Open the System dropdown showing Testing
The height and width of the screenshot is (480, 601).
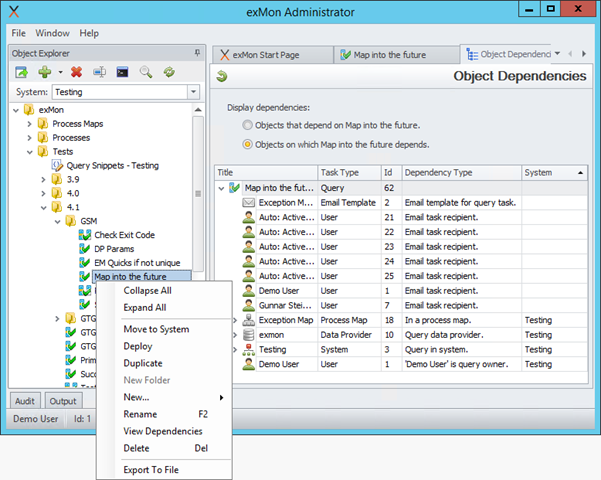[x=193, y=92]
